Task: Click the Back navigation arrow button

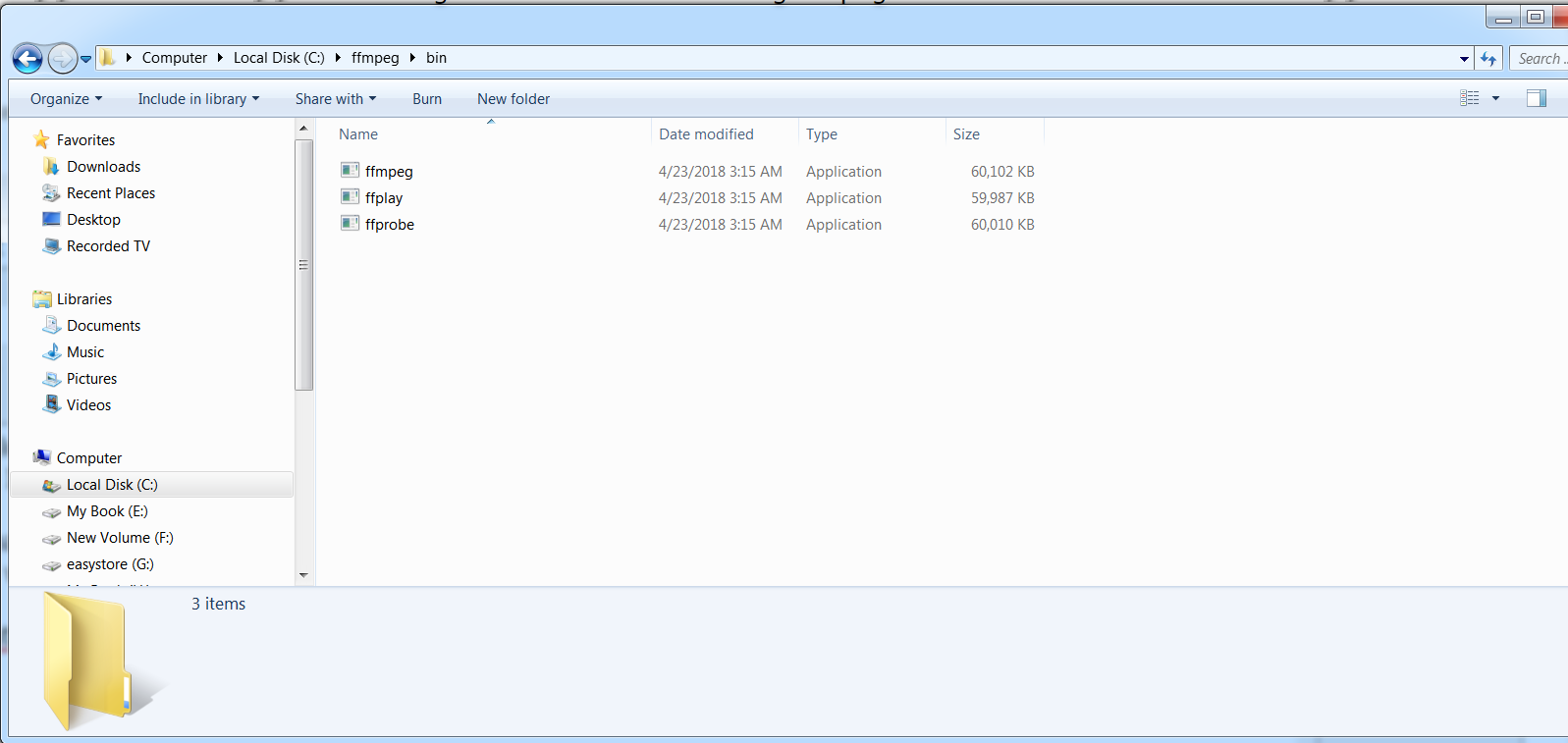Action: pyautogui.click(x=27, y=59)
